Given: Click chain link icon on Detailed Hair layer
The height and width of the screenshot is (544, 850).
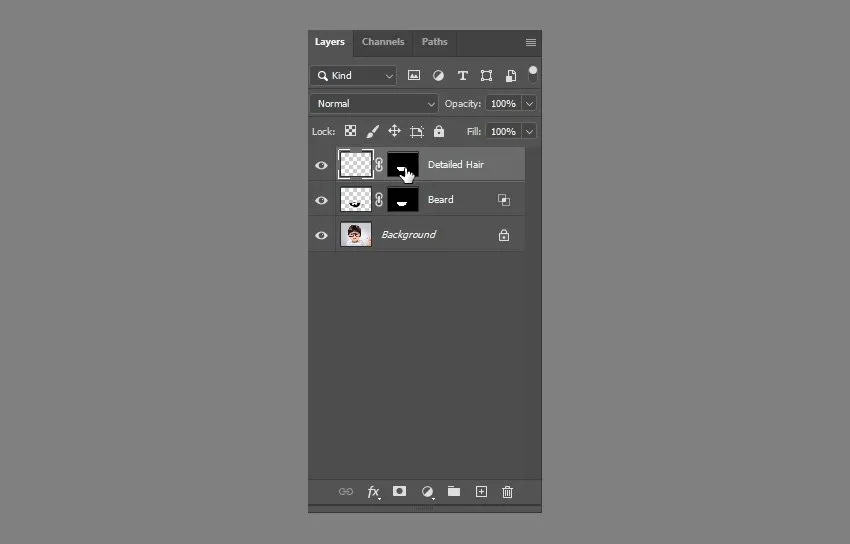Looking at the screenshot, I should [379, 164].
